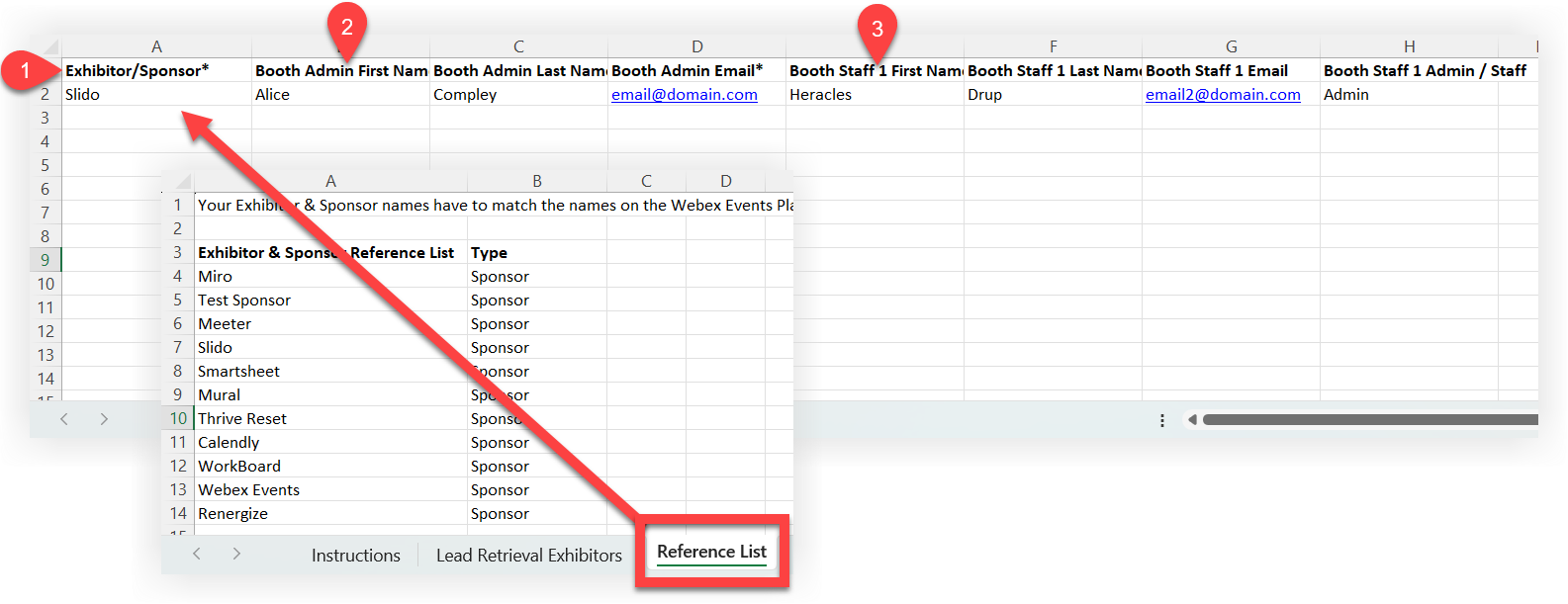
Task: Select row 3 header in back spreadsheet
Action: point(46,118)
